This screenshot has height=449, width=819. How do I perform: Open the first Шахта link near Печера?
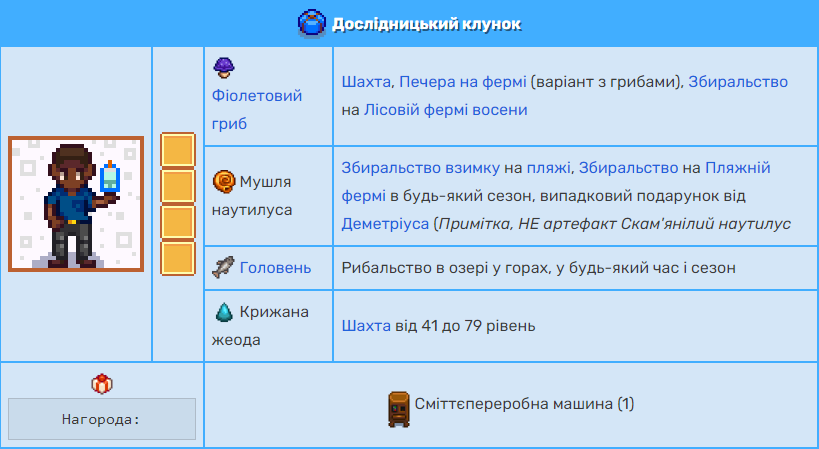coord(366,82)
